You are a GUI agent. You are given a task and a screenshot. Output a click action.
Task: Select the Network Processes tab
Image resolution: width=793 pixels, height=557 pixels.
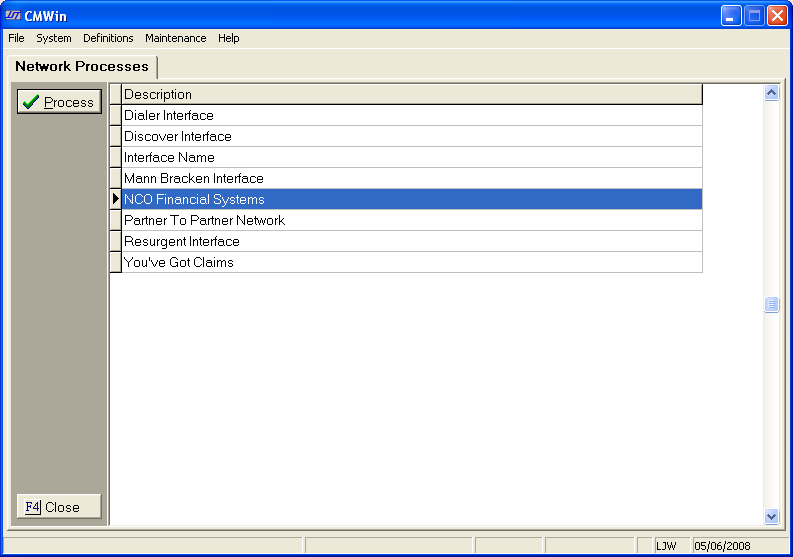(x=82, y=66)
